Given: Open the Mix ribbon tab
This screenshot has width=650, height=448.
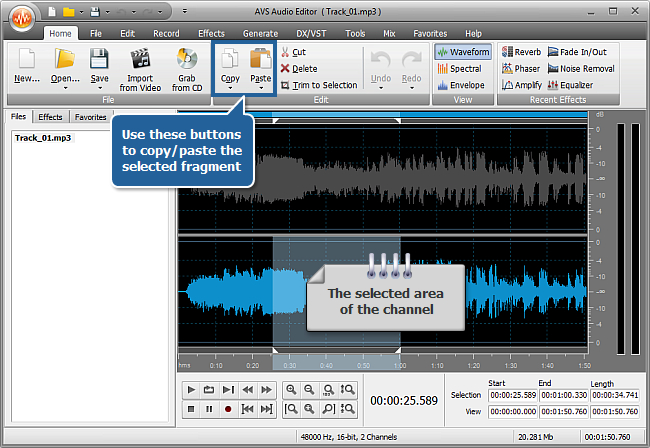Looking at the screenshot, I should coord(389,34).
